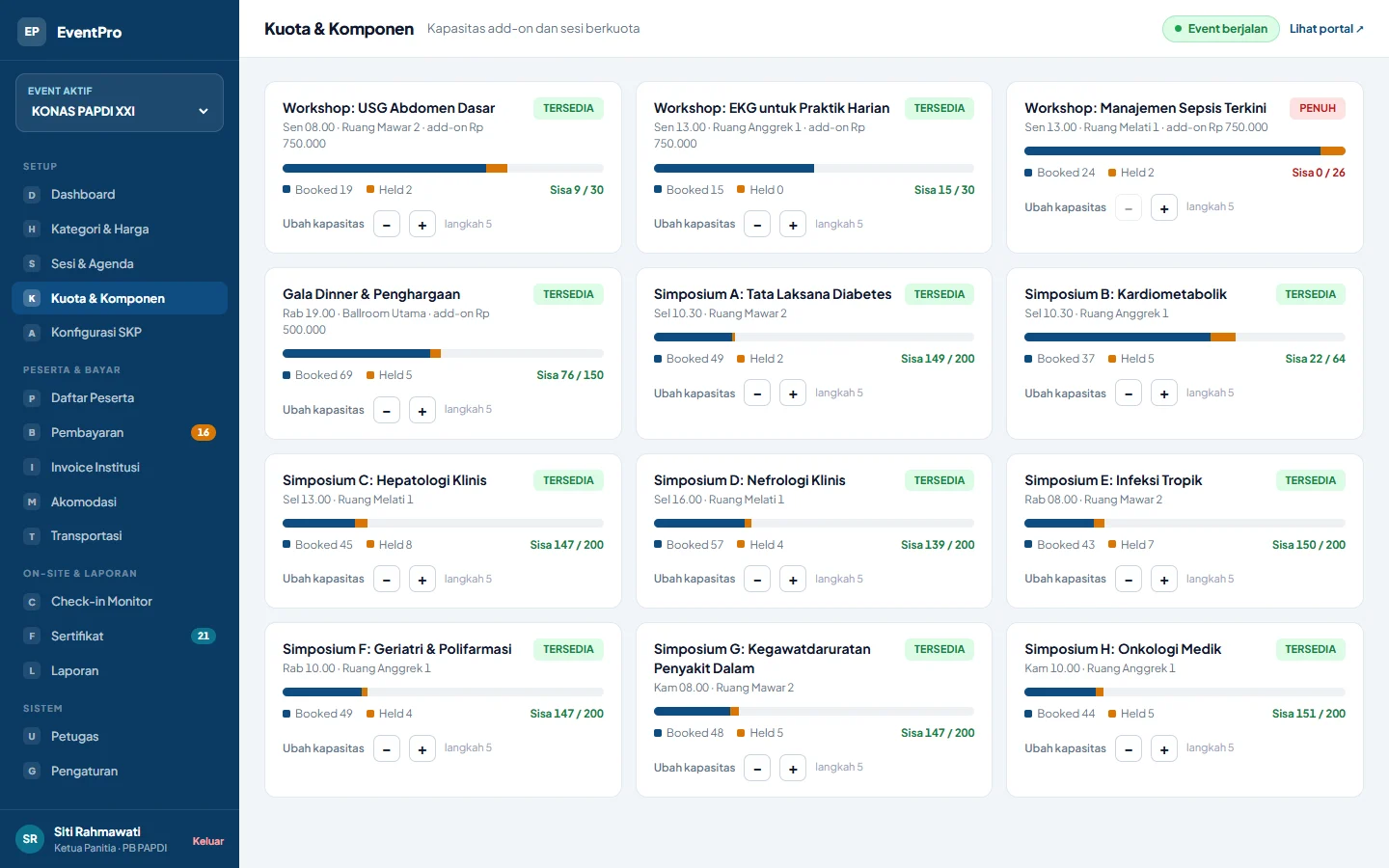
Task: Decrease capacity for Gala Dinner & Penghargaan
Action: 387,411
